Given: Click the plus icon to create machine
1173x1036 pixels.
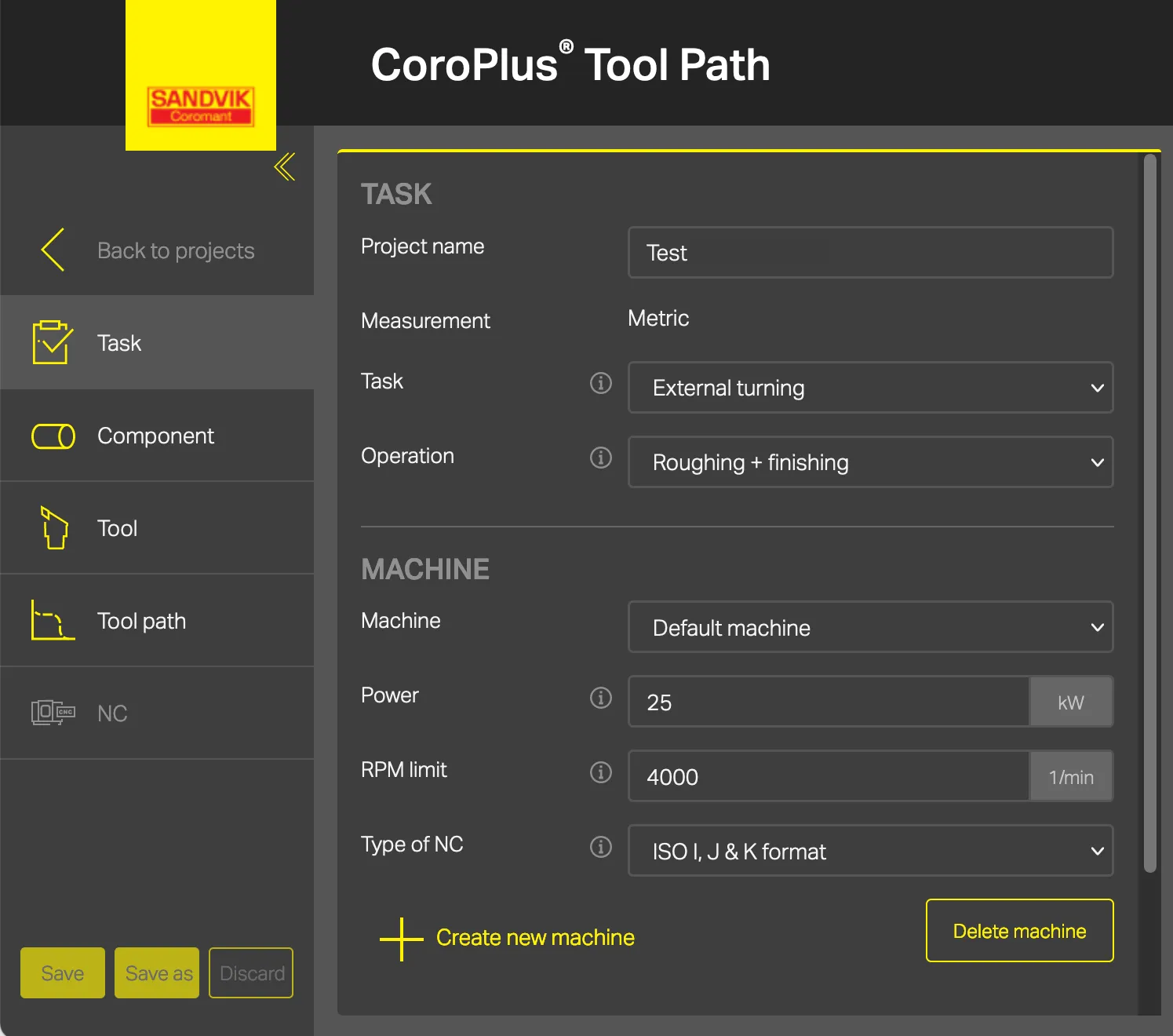Looking at the screenshot, I should [x=401, y=939].
